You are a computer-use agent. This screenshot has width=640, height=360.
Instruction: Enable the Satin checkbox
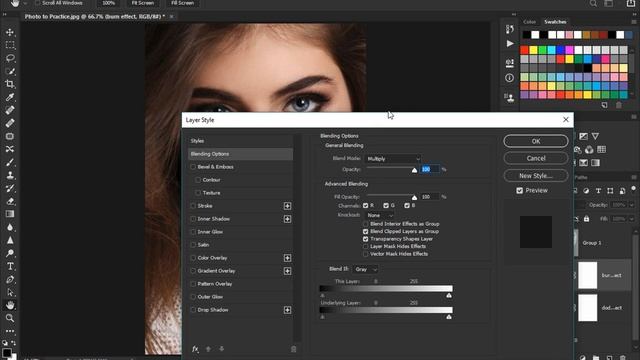coord(193,245)
